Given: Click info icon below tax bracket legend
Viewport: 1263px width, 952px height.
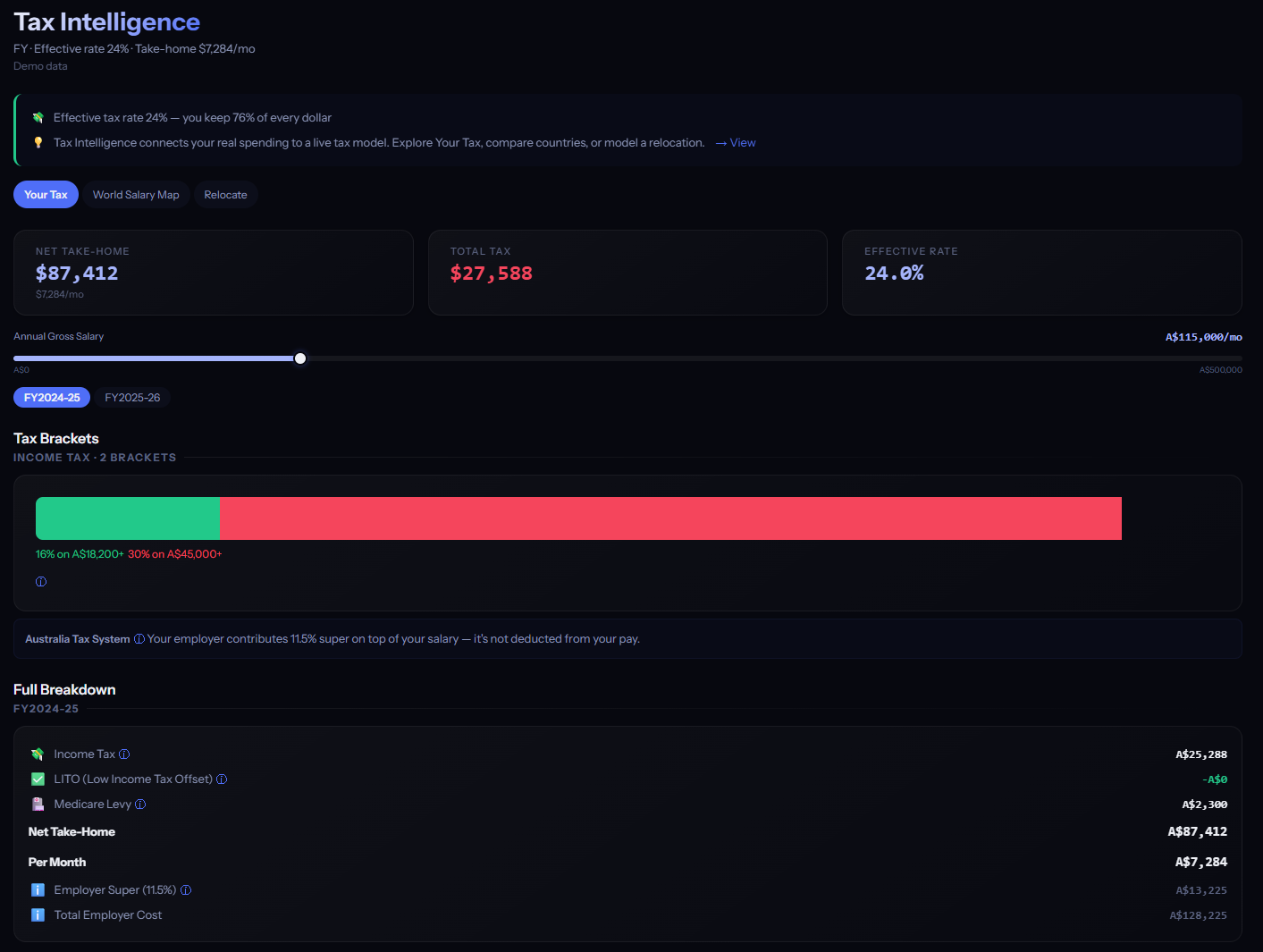Looking at the screenshot, I should point(41,582).
